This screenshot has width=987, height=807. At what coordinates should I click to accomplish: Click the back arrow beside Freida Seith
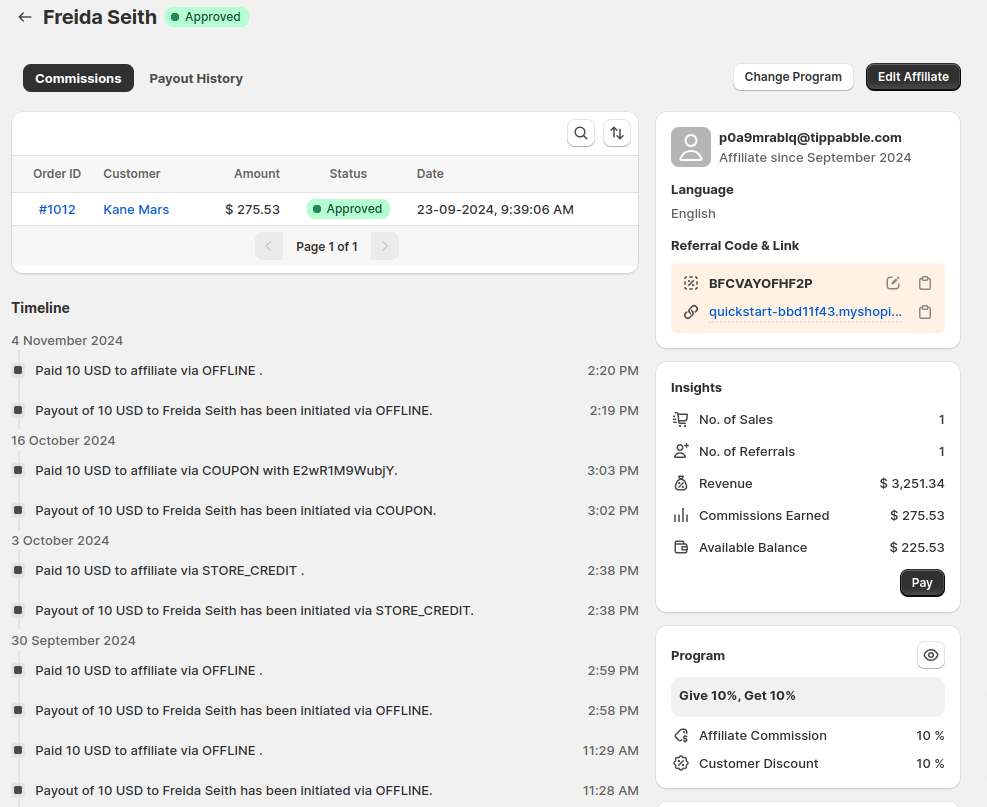25,17
